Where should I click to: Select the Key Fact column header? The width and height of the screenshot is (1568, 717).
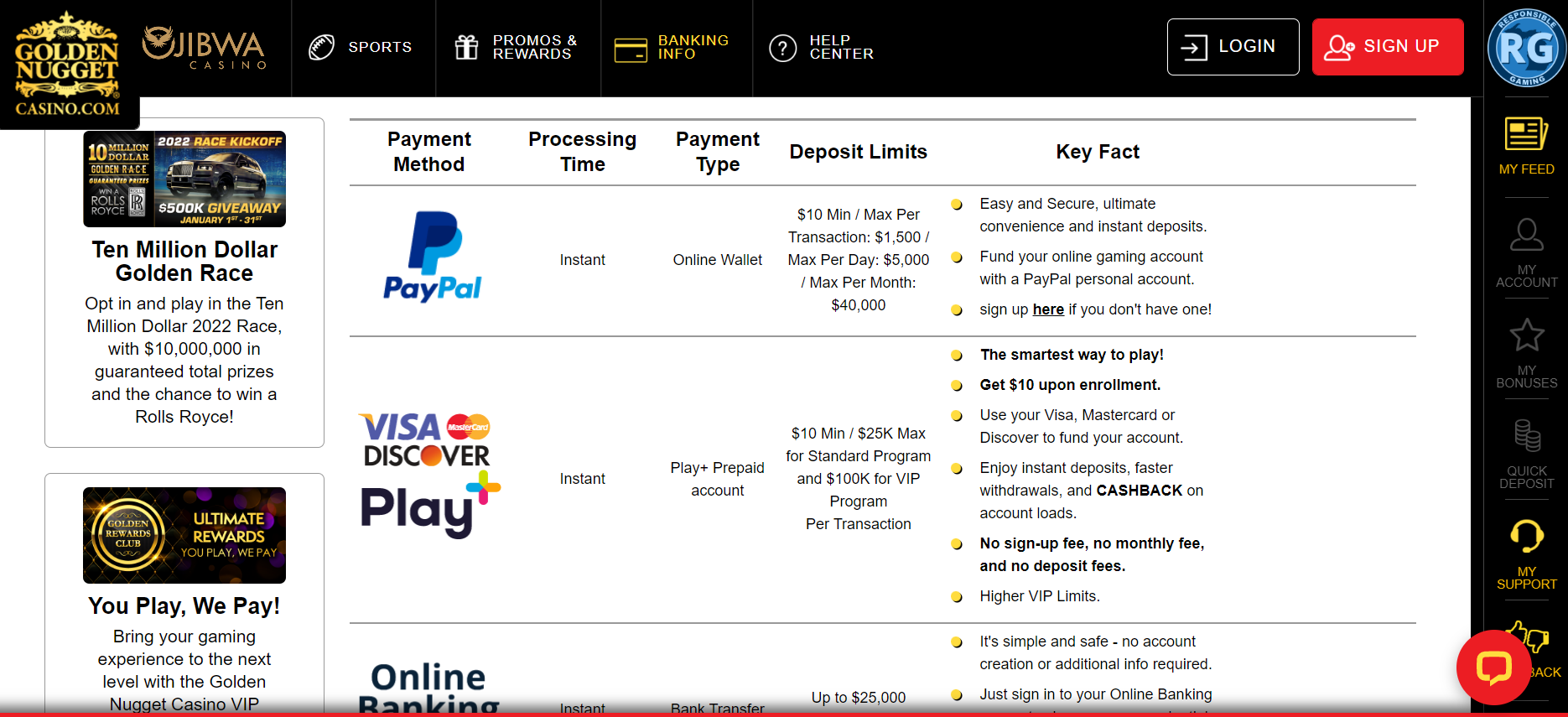pyautogui.click(x=1098, y=152)
